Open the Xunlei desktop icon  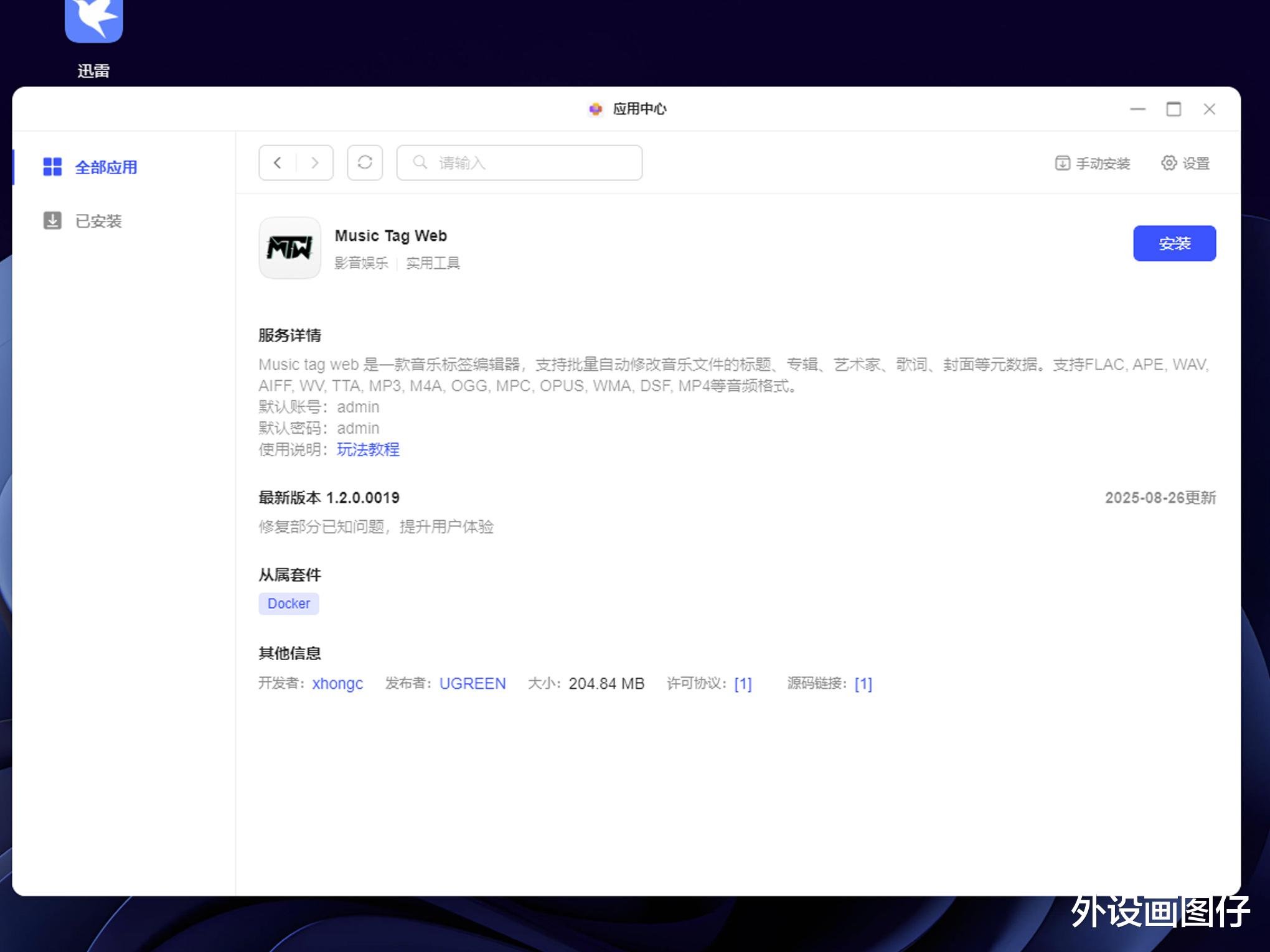coord(93,25)
